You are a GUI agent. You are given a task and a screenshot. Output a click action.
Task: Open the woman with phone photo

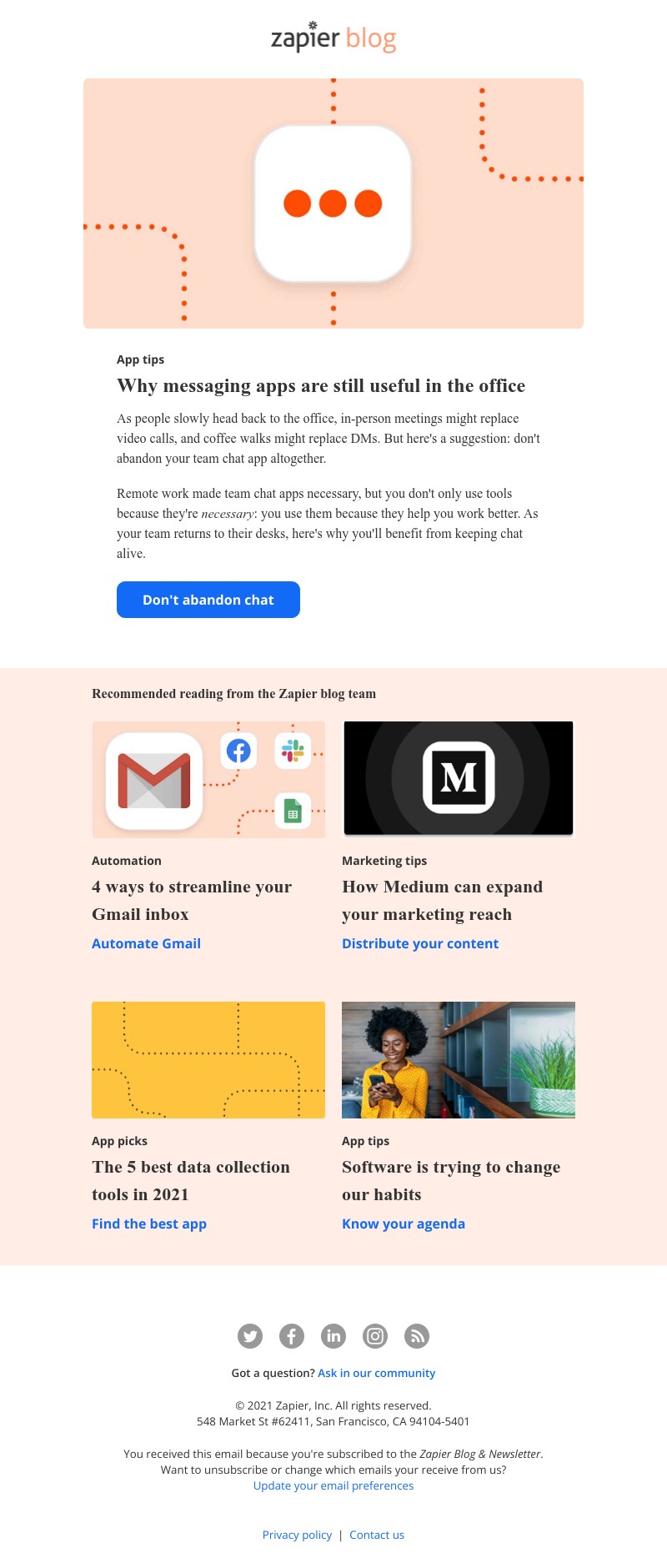[x=459, y=1060]
